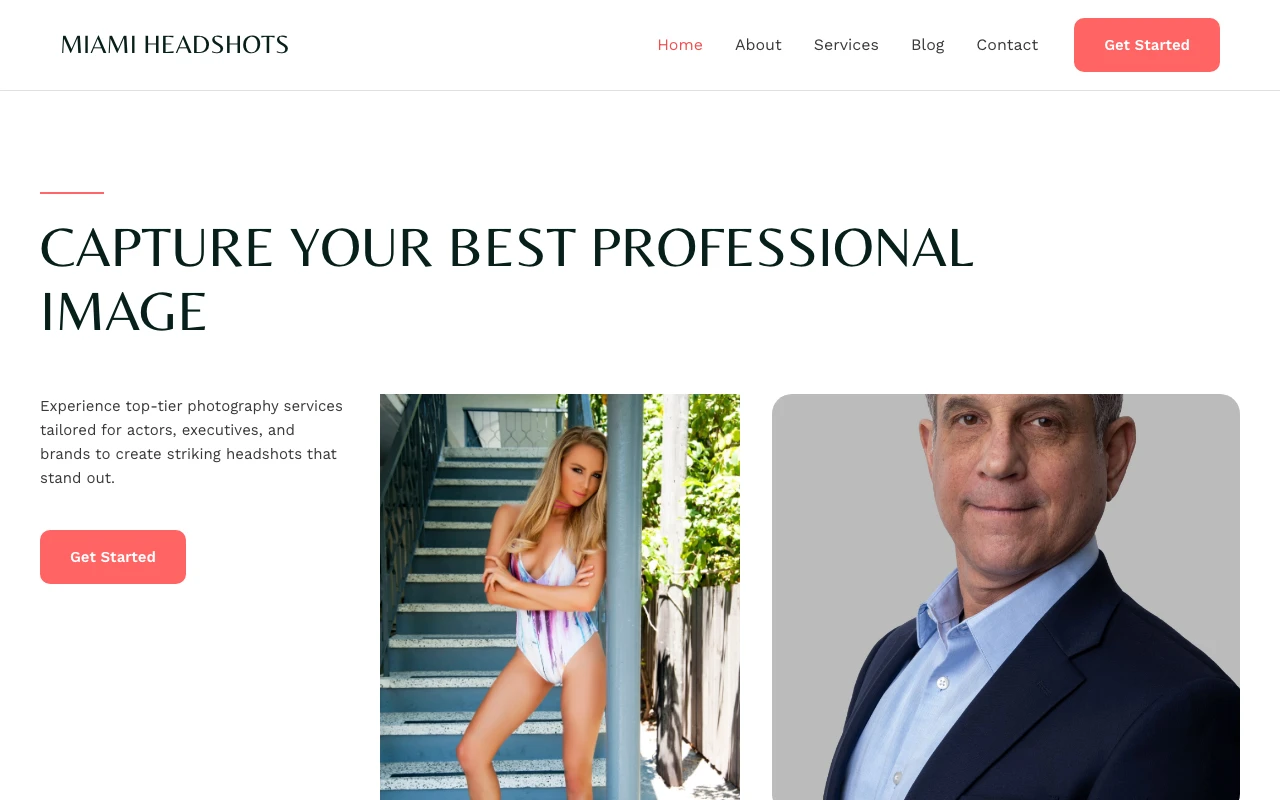Open the Services menu item
This screenshot has height=800, width=1280.
[846, 45]
